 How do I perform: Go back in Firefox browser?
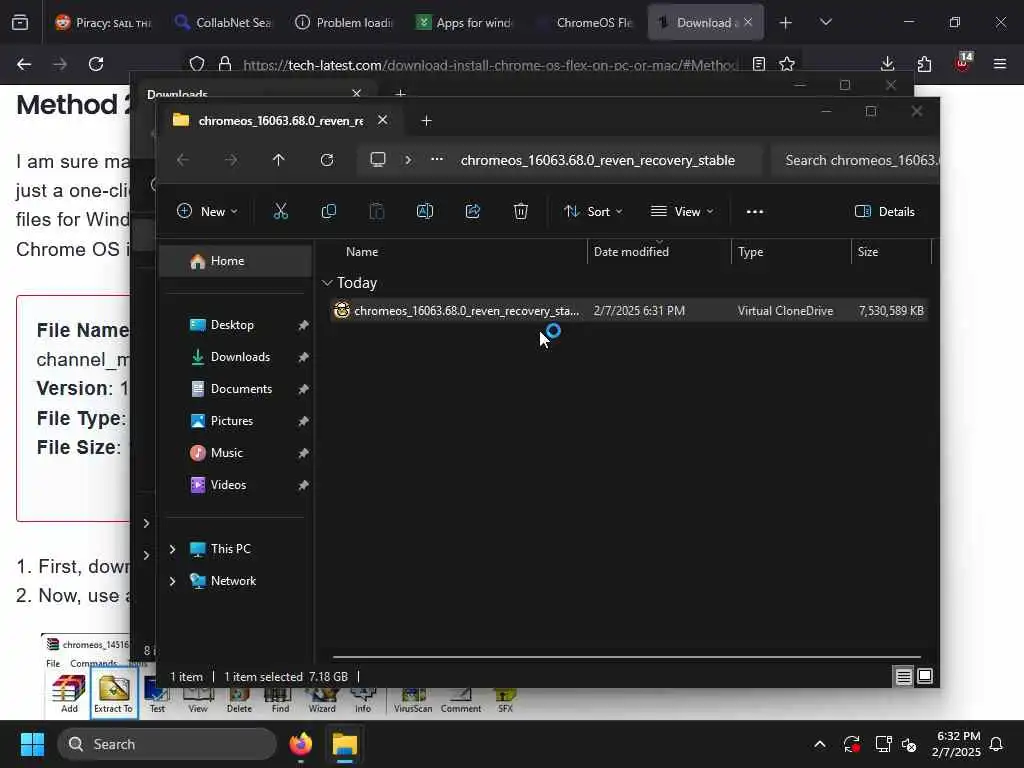point(24,64)
